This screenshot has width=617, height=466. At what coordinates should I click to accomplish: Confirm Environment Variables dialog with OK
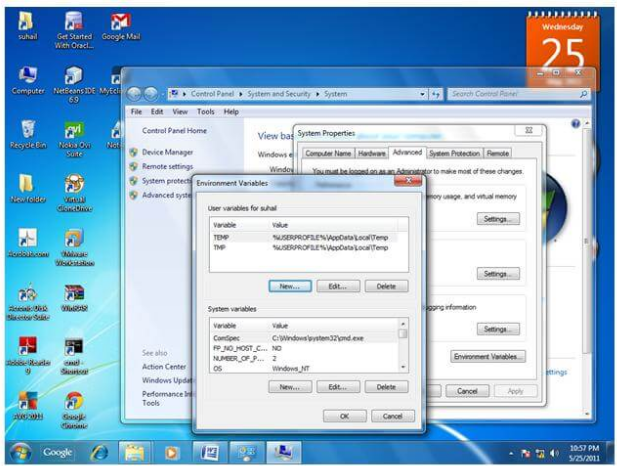[344, 416]
